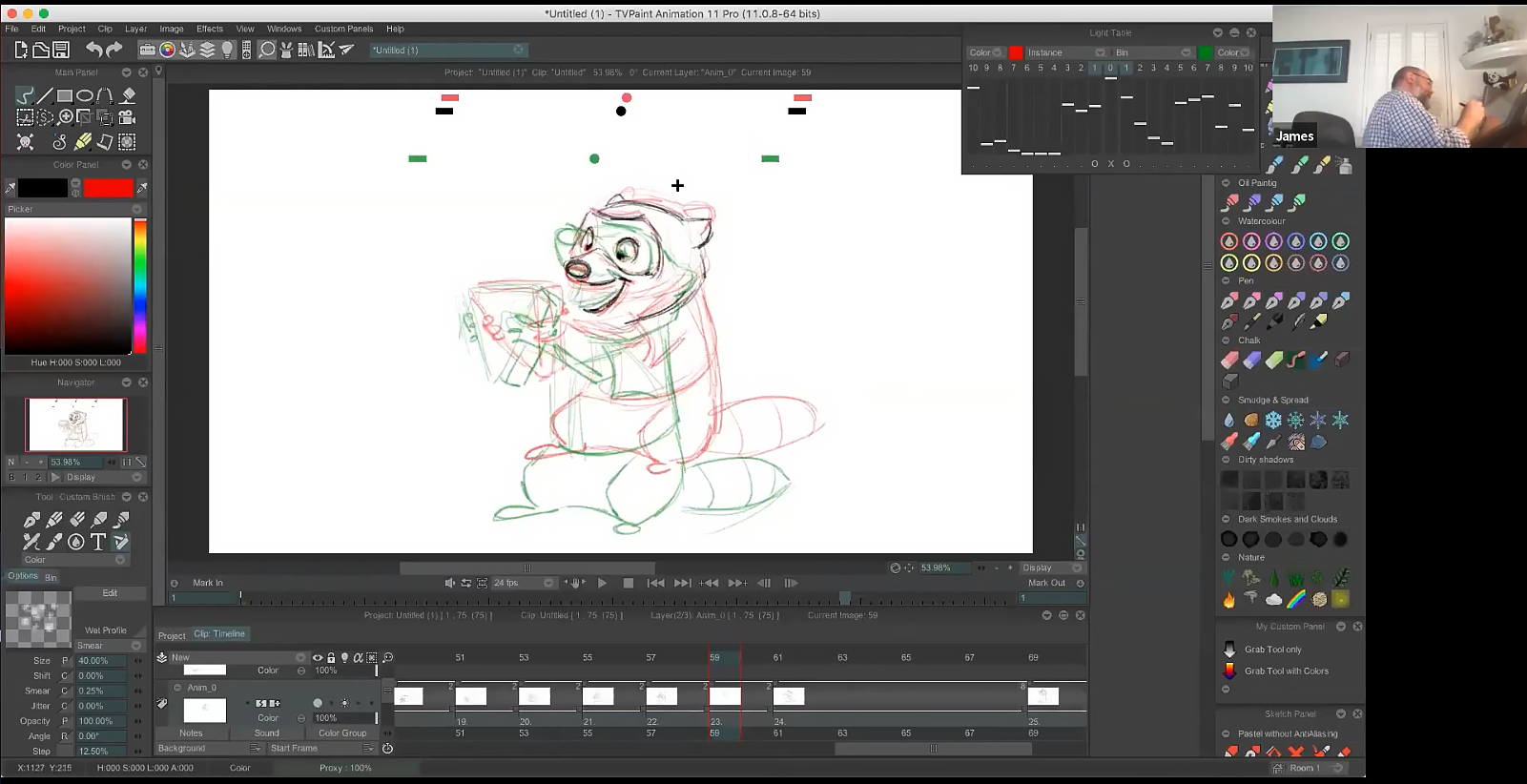Click the Size value field 40.00%
The width and height of the screenshot is (1527, 784).
[x=101, y=661]
